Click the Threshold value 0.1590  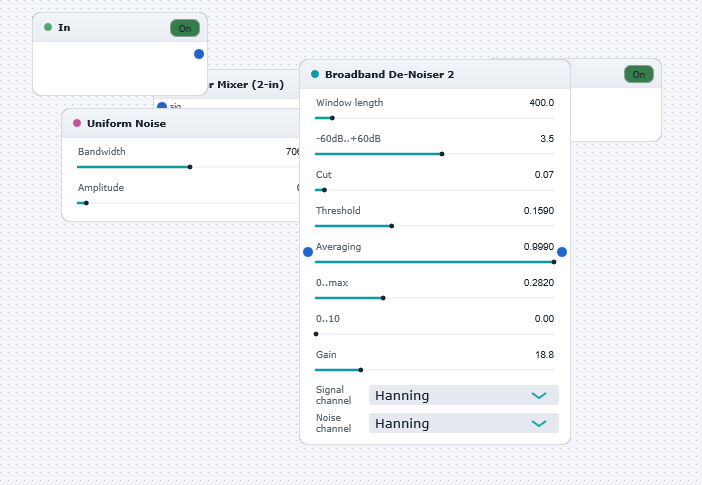539,210
